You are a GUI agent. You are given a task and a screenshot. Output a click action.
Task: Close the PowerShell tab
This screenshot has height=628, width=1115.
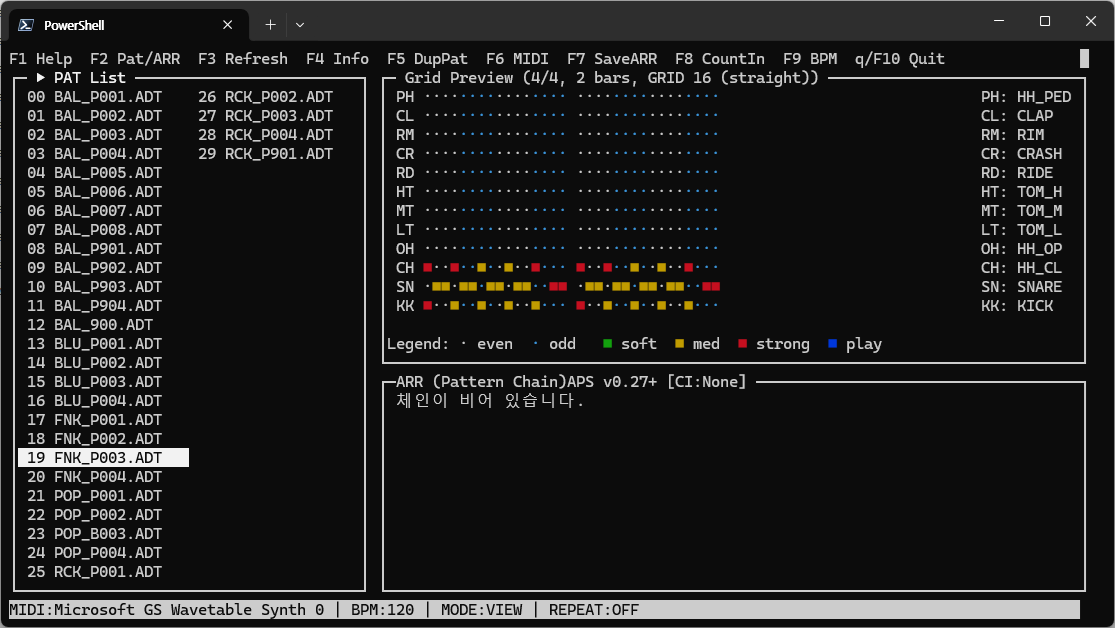click(x=229, y=25)
